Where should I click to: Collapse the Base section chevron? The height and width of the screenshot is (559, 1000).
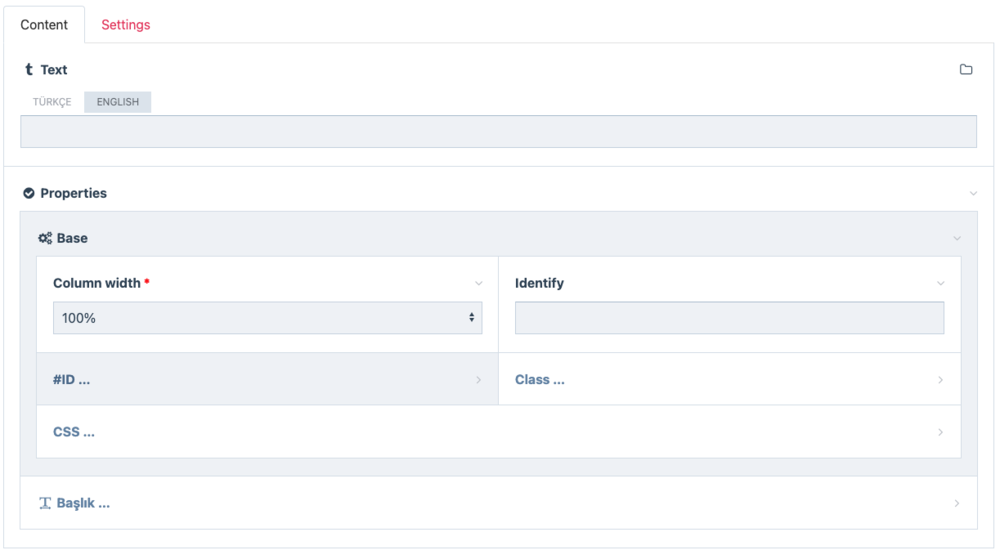(x=957, y=239)
